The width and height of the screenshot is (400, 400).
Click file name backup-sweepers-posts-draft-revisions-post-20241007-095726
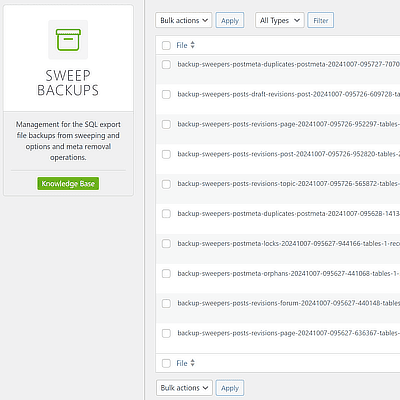[289, 94]
